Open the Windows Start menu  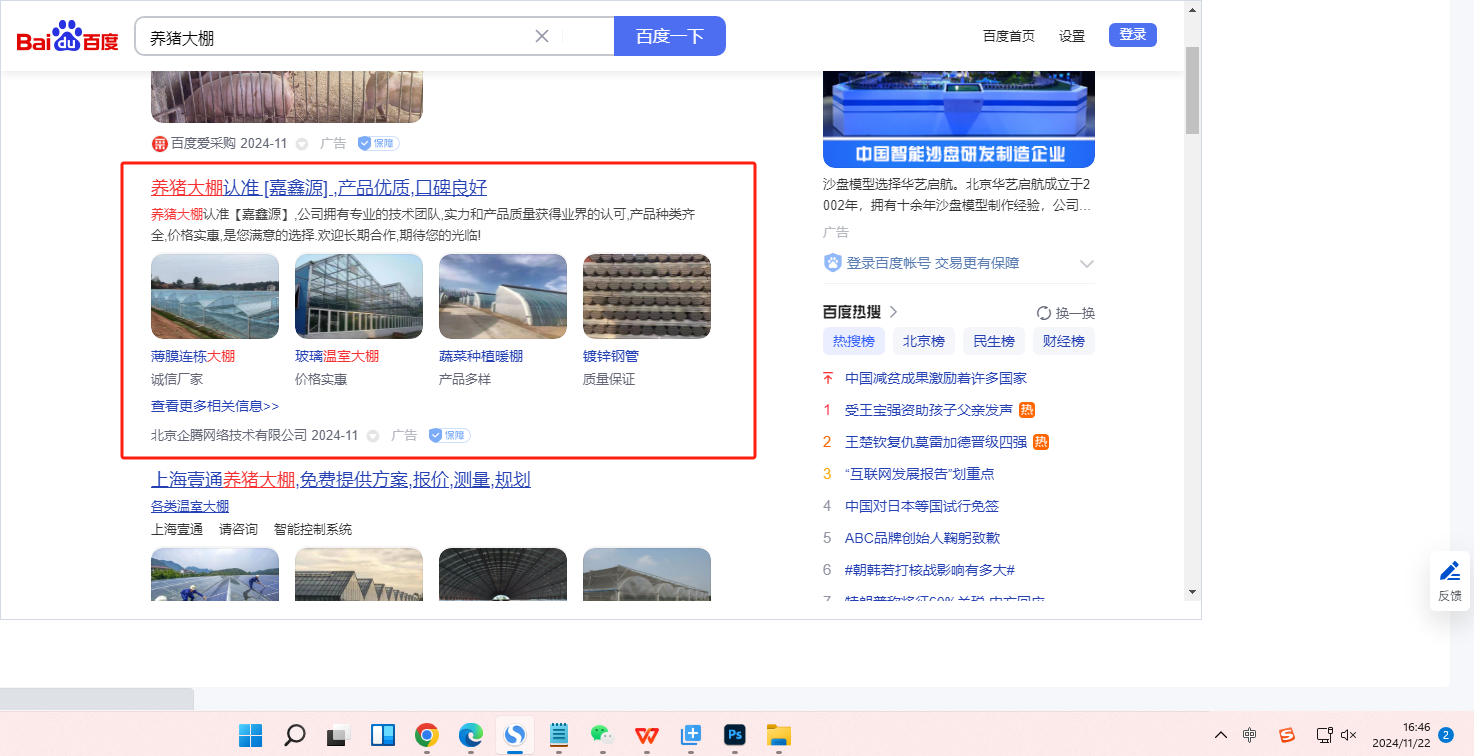[250, 736]
